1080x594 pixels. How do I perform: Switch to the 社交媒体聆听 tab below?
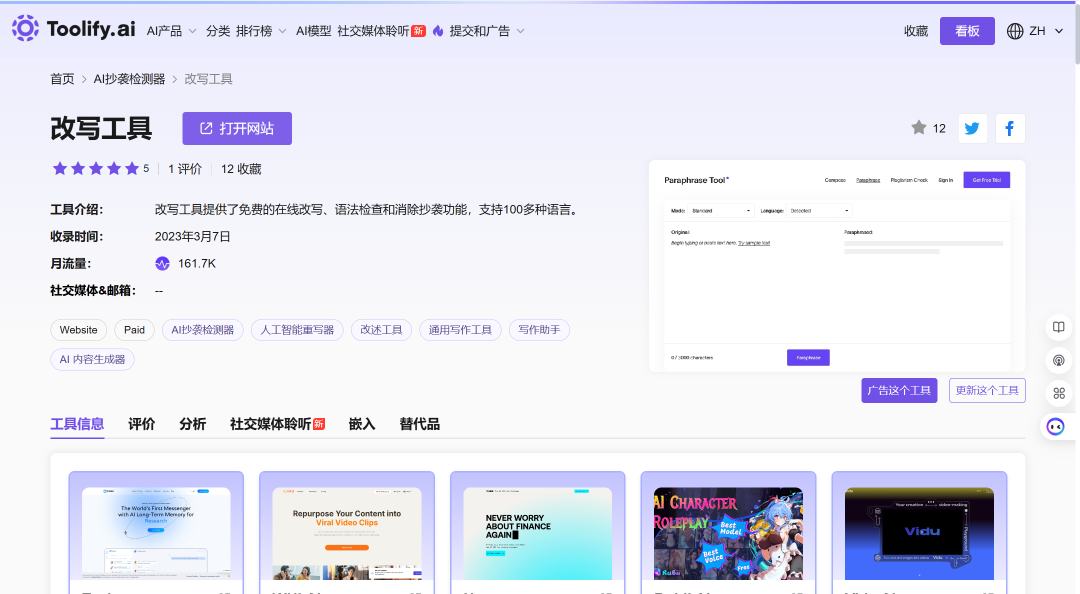tap(277, 424)
